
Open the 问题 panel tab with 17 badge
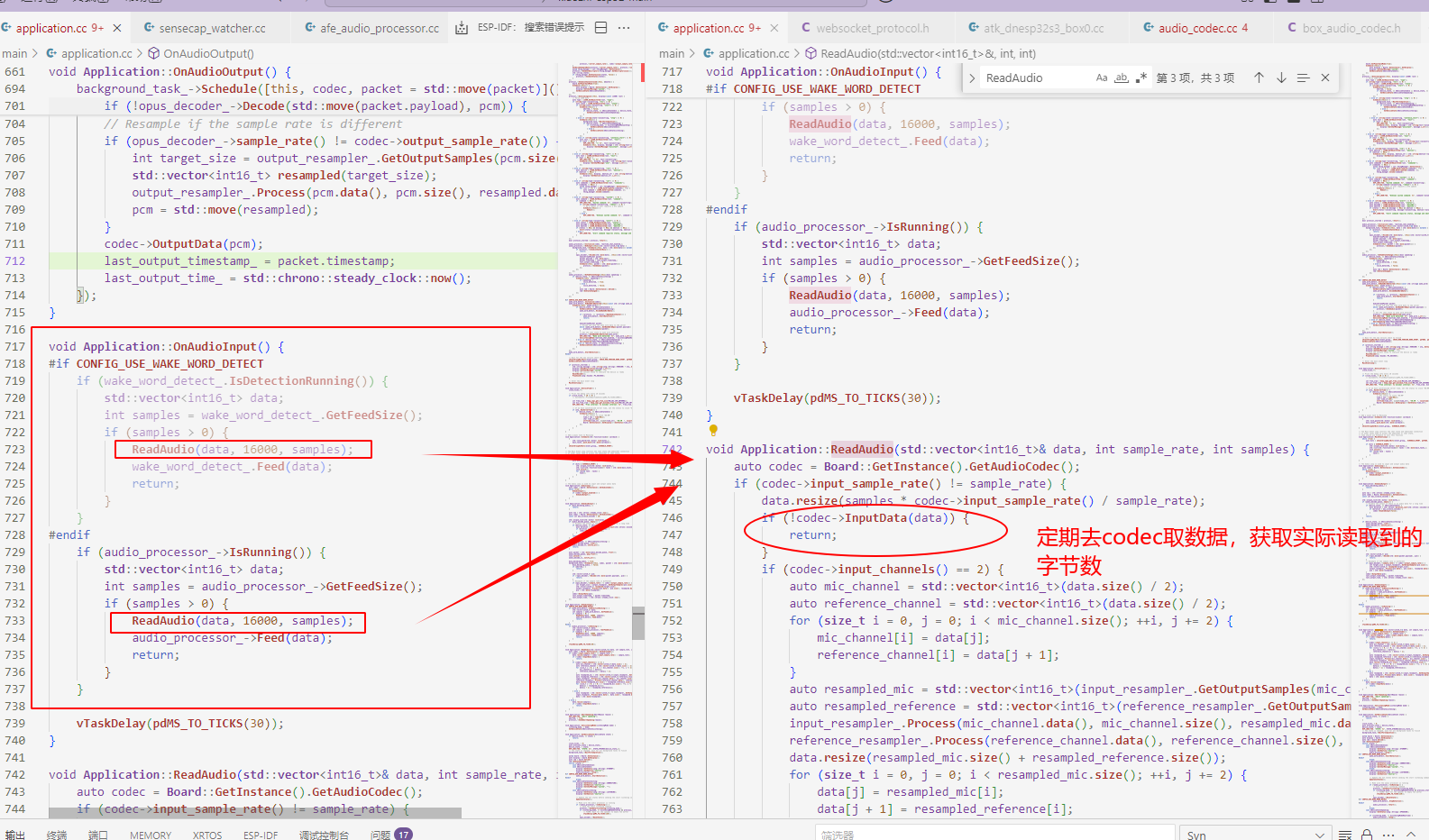click(390, 835)
